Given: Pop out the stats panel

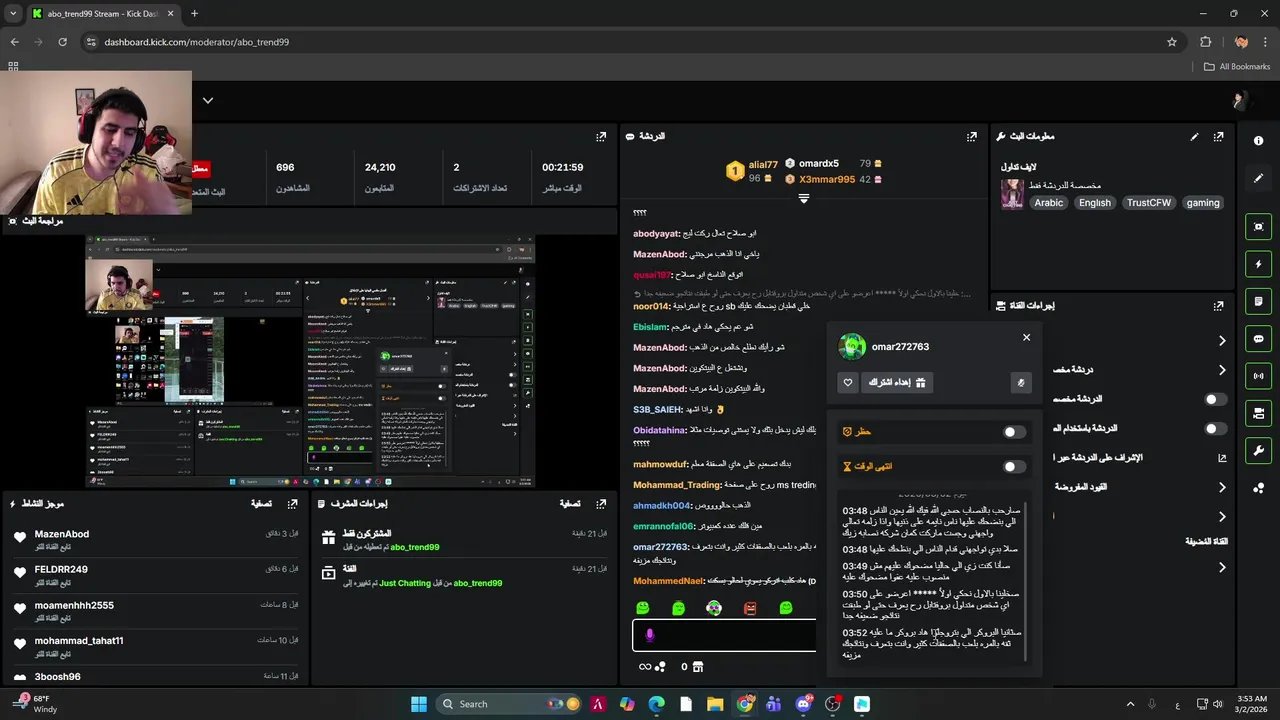Looking at the screenshot, I should pyautogui.click(x=601, y=136).
